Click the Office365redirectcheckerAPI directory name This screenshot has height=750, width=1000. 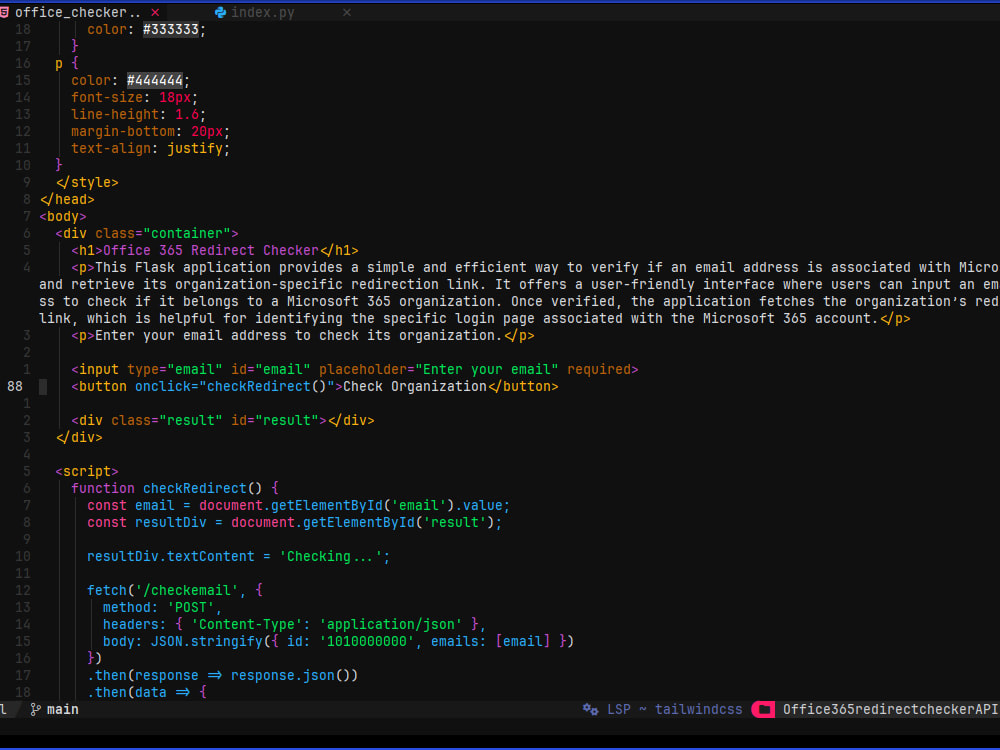(890, 709)
